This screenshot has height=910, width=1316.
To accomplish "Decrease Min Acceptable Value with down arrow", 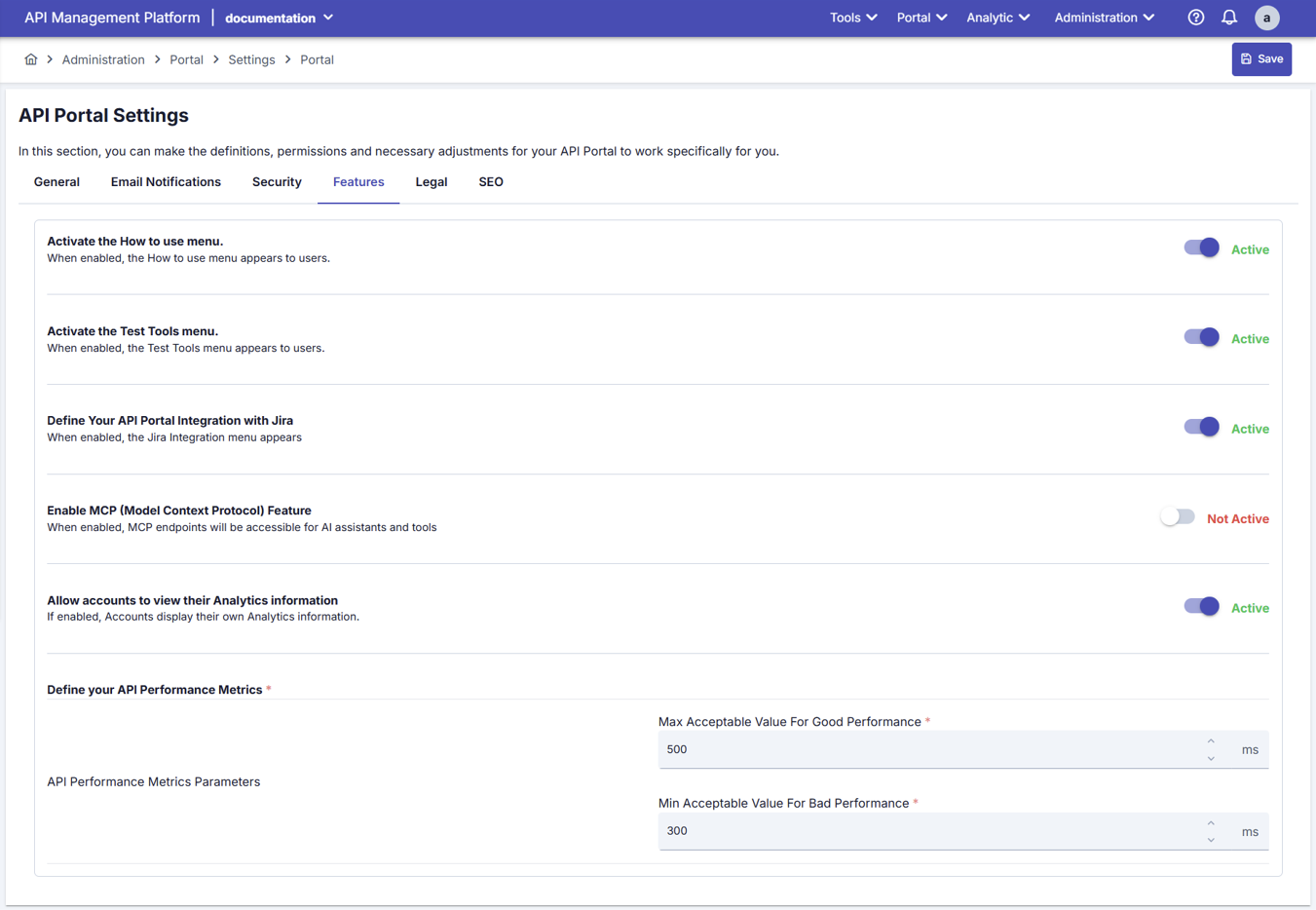I will point(1211,840).
